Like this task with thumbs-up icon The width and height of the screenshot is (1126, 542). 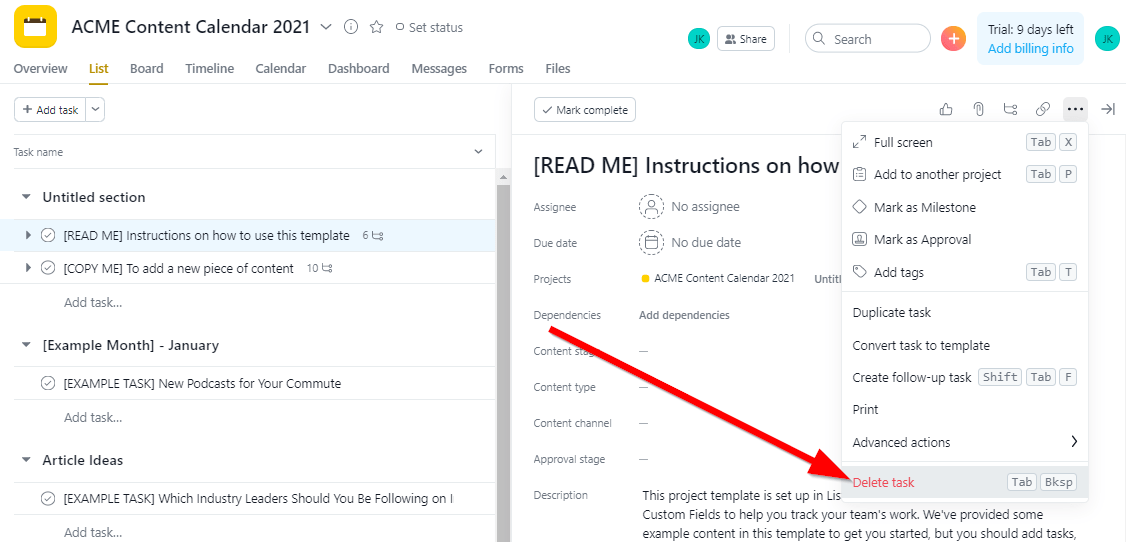(x=946, y=109)
